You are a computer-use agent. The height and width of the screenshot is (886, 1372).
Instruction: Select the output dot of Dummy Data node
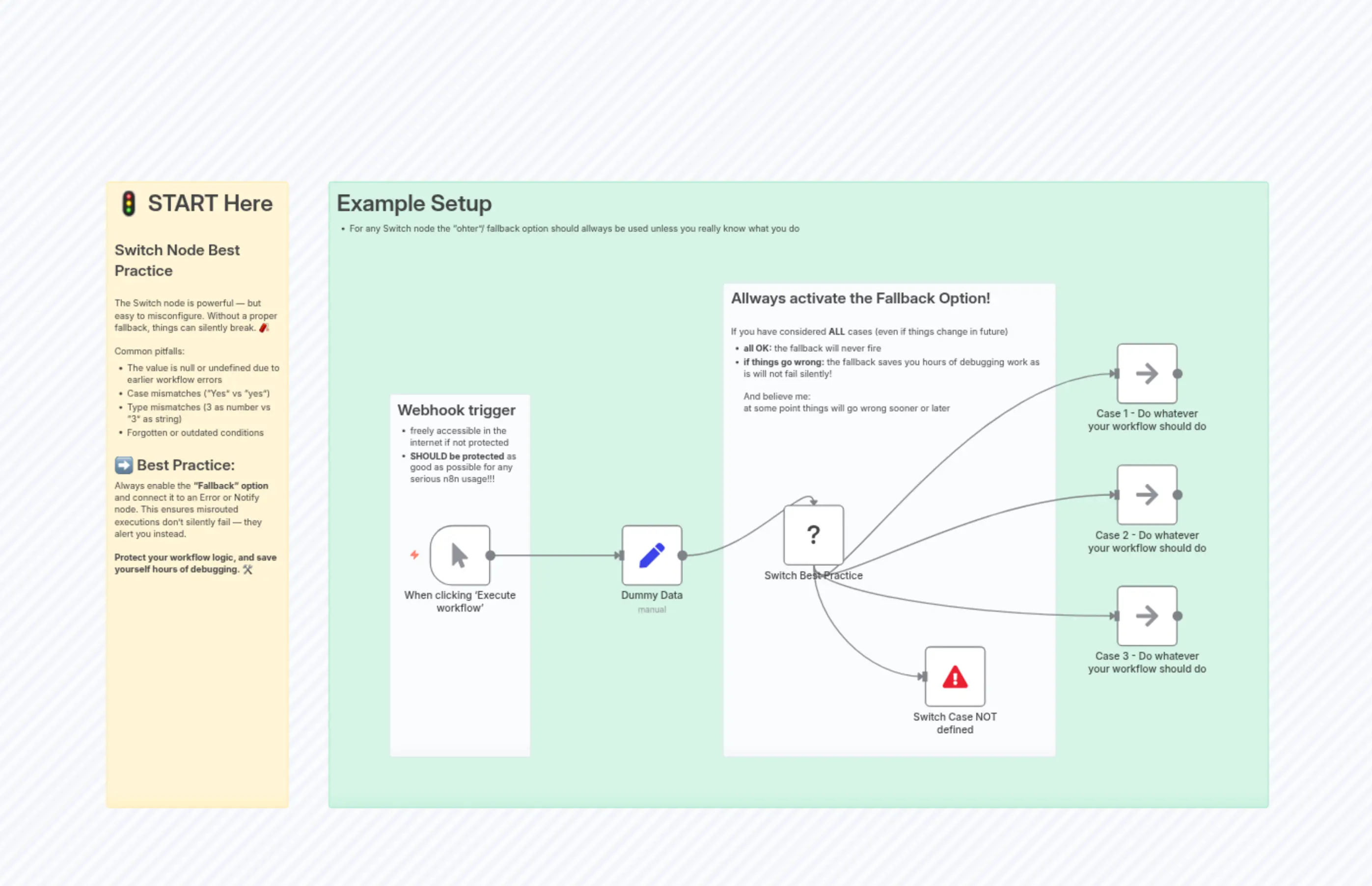pos(682,555)
